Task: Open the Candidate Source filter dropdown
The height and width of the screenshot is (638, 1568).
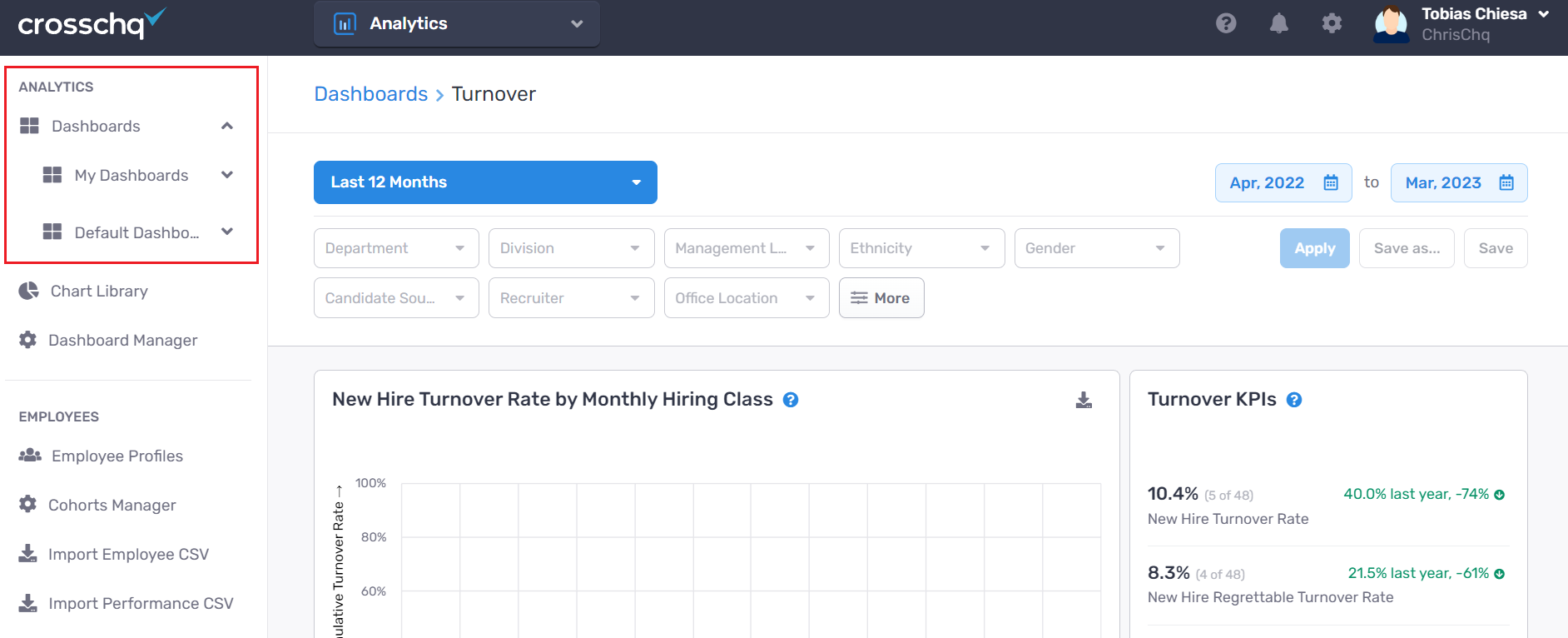Action: point(396,298)
